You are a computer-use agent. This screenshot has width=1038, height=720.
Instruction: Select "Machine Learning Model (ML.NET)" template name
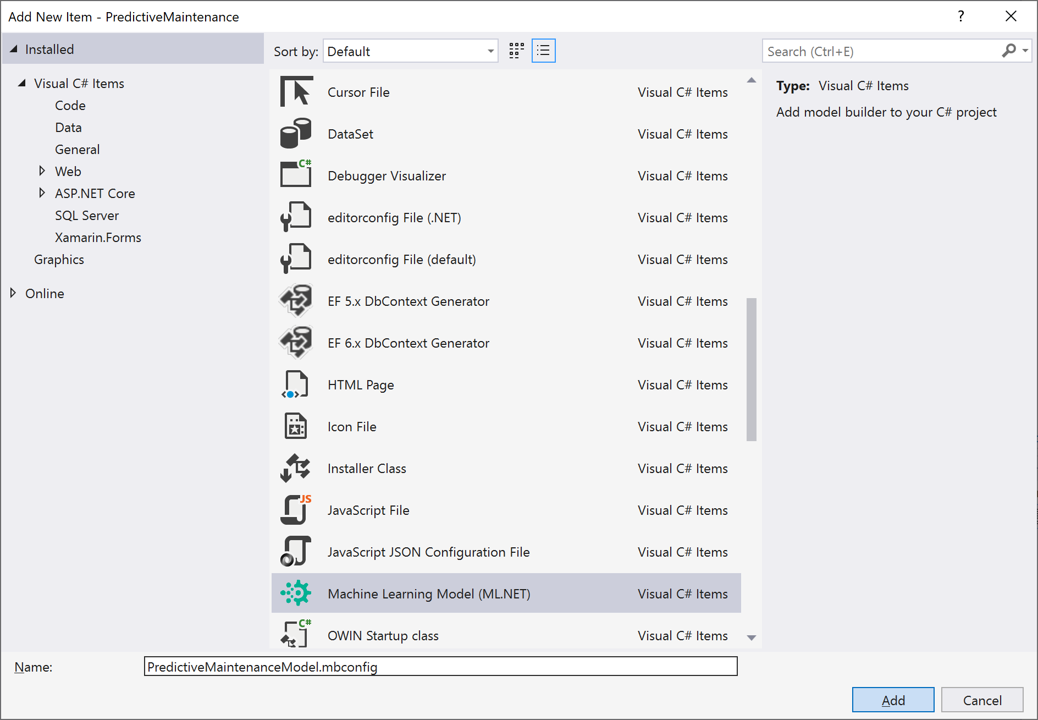pyautogui.click(x=429, y=594)
